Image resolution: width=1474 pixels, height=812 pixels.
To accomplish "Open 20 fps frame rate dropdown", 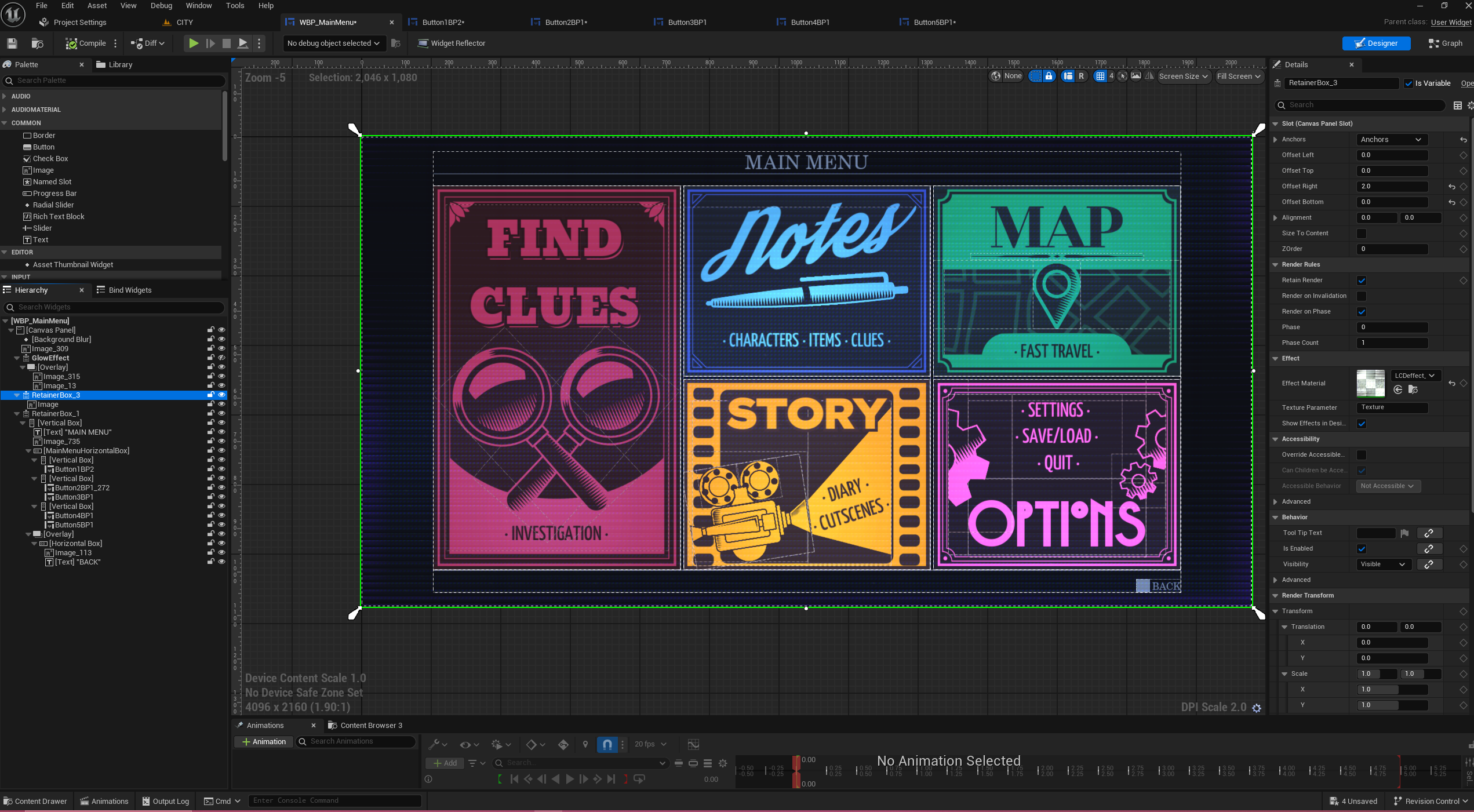I will pyautogui.click(x=650, y=744).
